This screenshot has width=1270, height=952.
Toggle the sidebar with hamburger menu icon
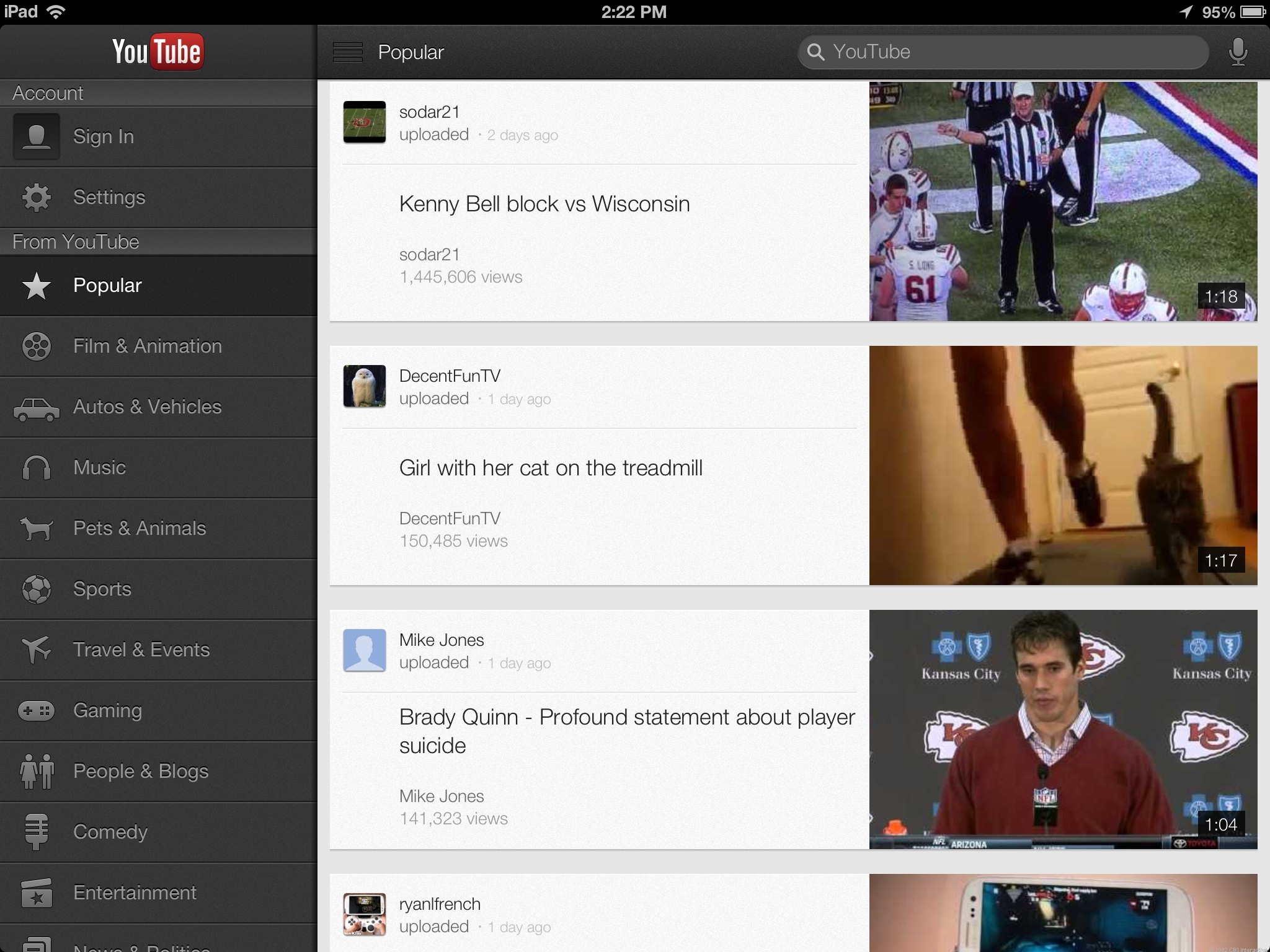tap(348, 52)
